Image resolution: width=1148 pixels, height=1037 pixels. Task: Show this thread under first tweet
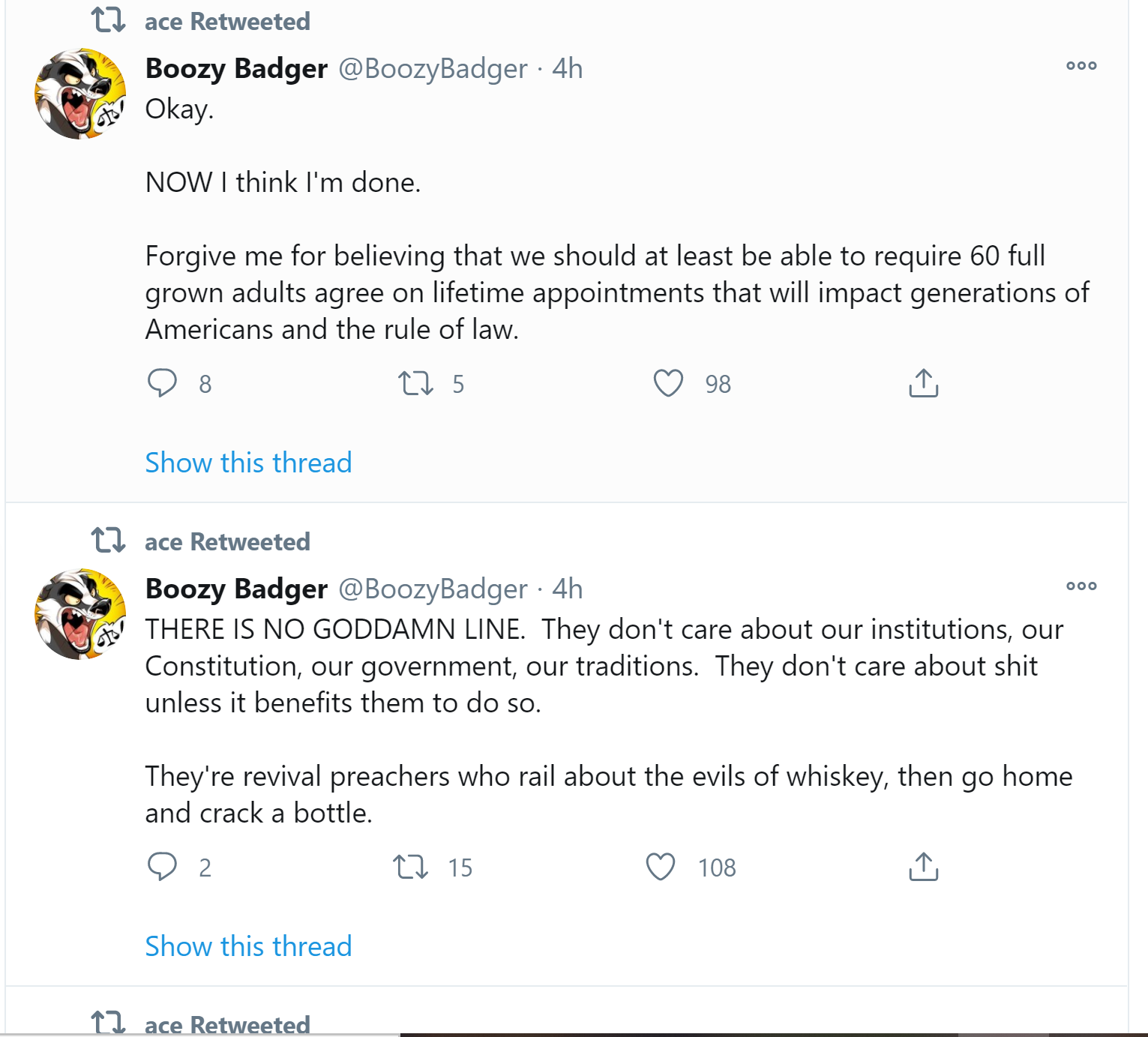pos(248,463)
